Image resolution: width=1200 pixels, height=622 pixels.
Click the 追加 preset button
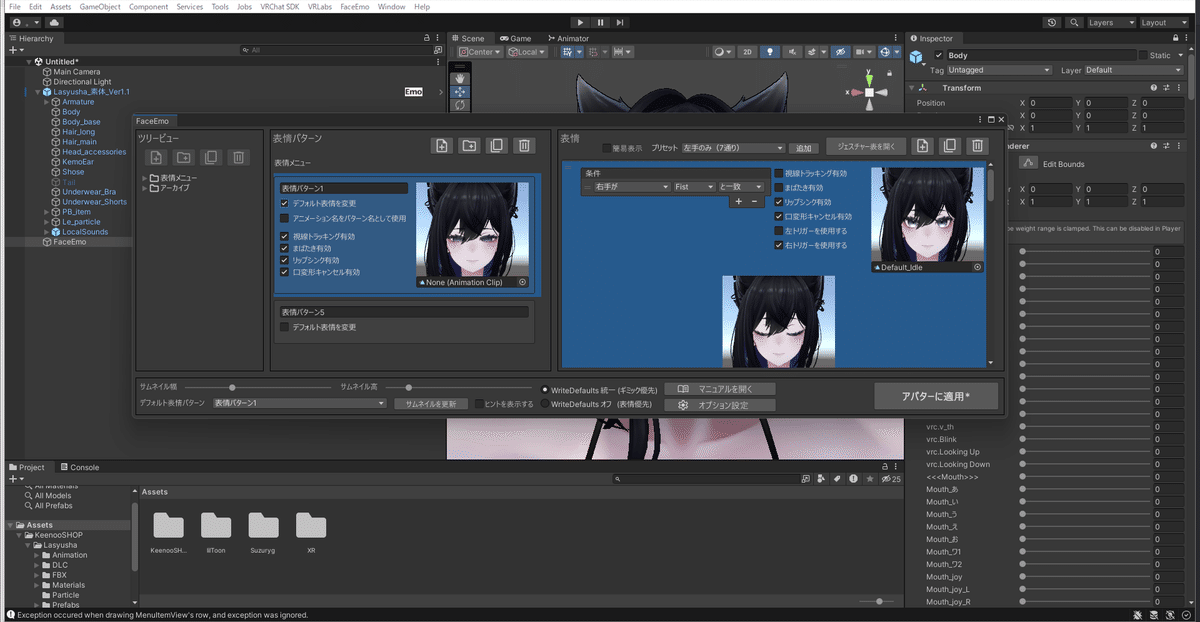(x=804, y=147)
